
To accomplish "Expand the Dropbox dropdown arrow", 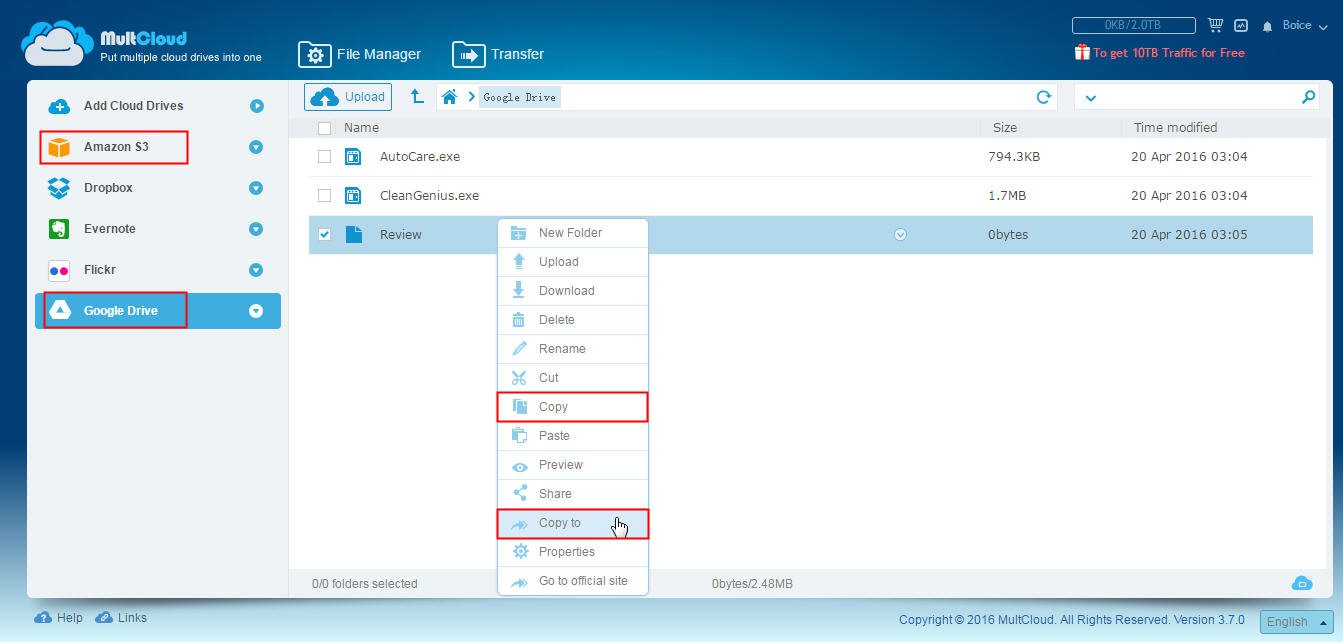I will [x=256, y=188].
